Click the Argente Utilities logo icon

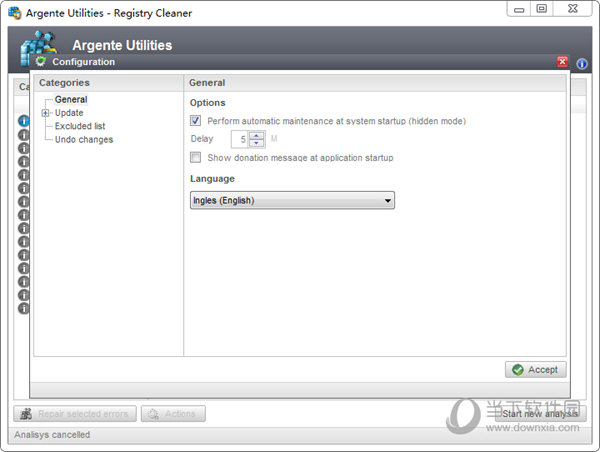pyautogui.click(x=38, y=48)
